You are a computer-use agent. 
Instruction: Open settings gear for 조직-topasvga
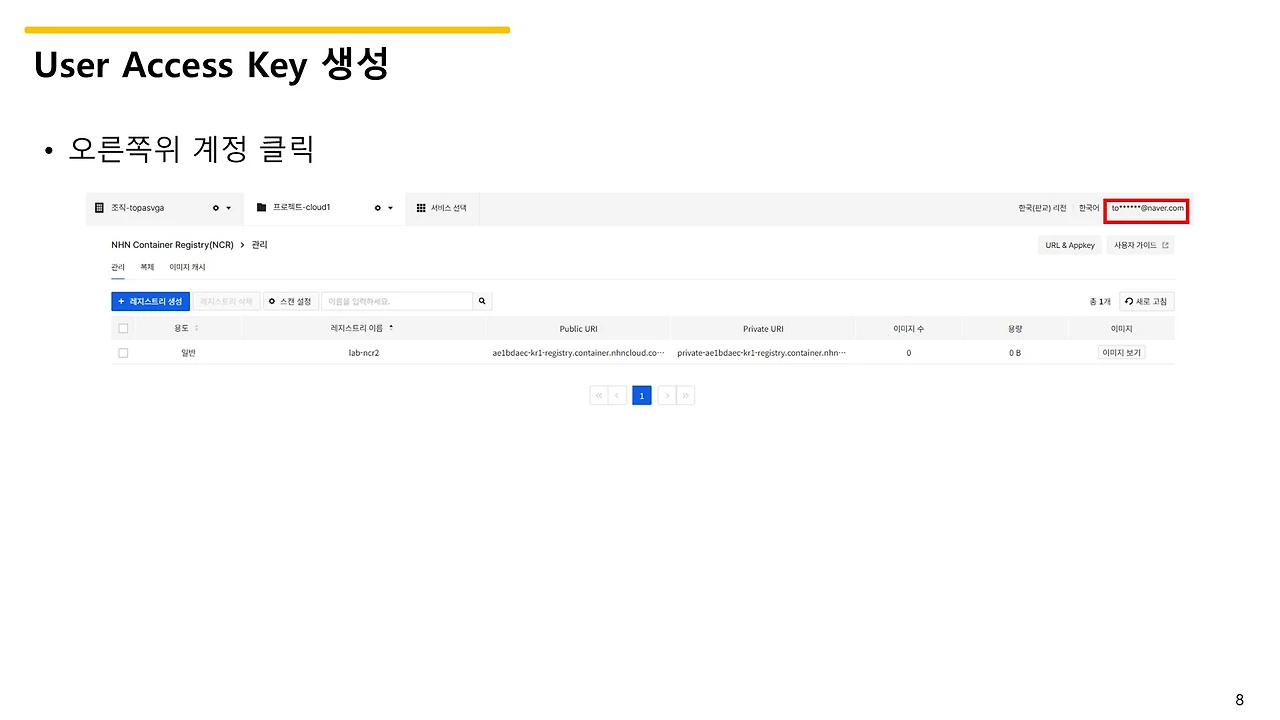(215, 208)
